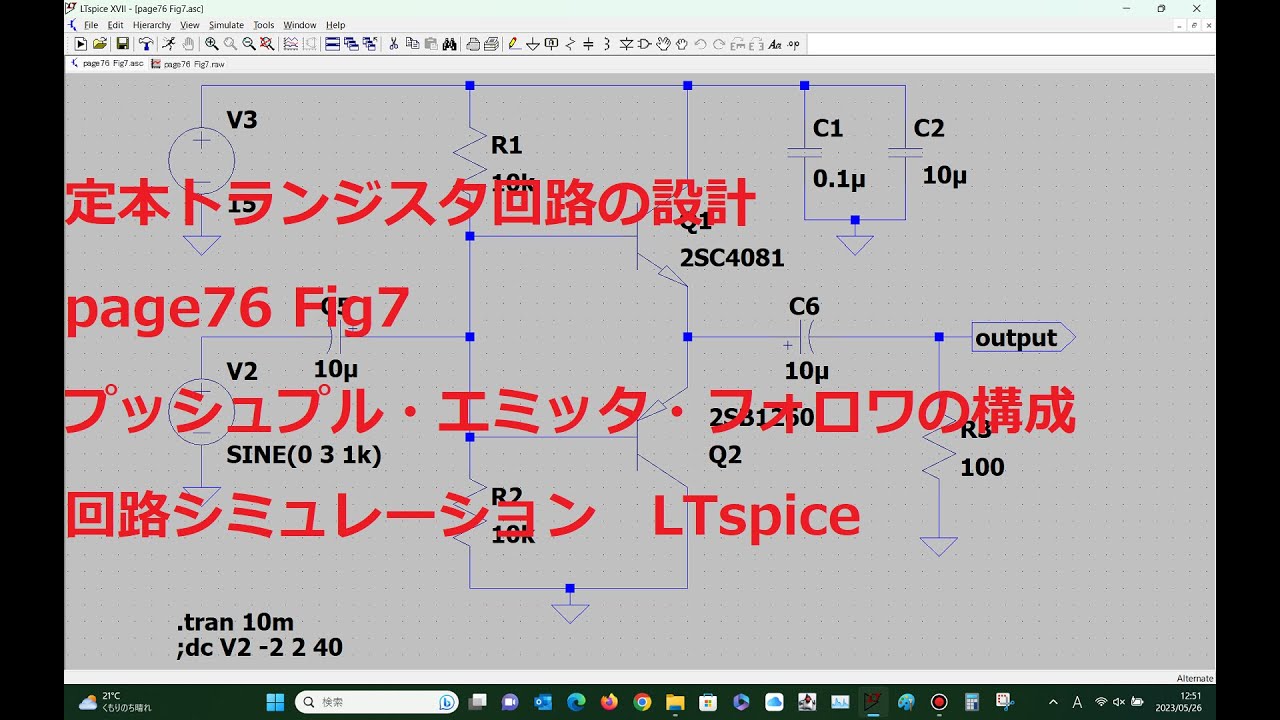Show hidden system tray icons

[x=1053, y=702]
